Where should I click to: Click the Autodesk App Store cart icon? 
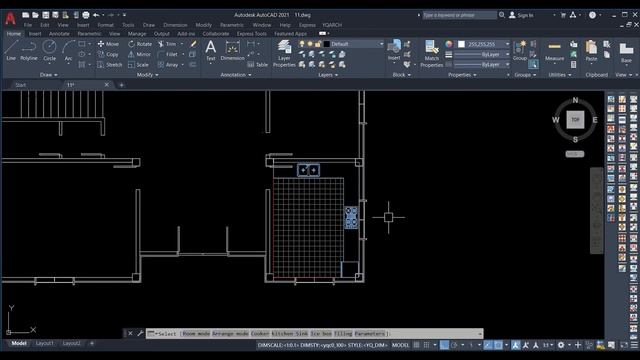[x=563, y=15]
